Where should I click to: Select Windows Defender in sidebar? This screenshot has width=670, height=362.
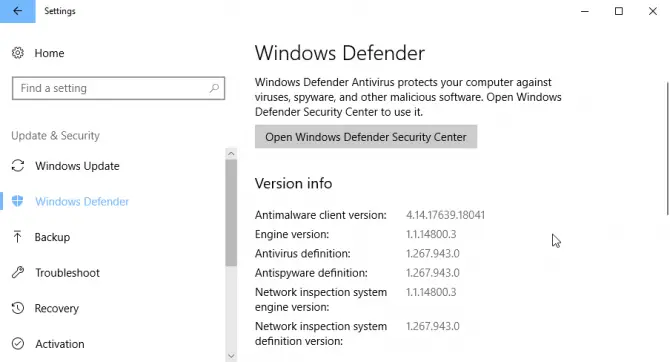(x=82, y=201)
